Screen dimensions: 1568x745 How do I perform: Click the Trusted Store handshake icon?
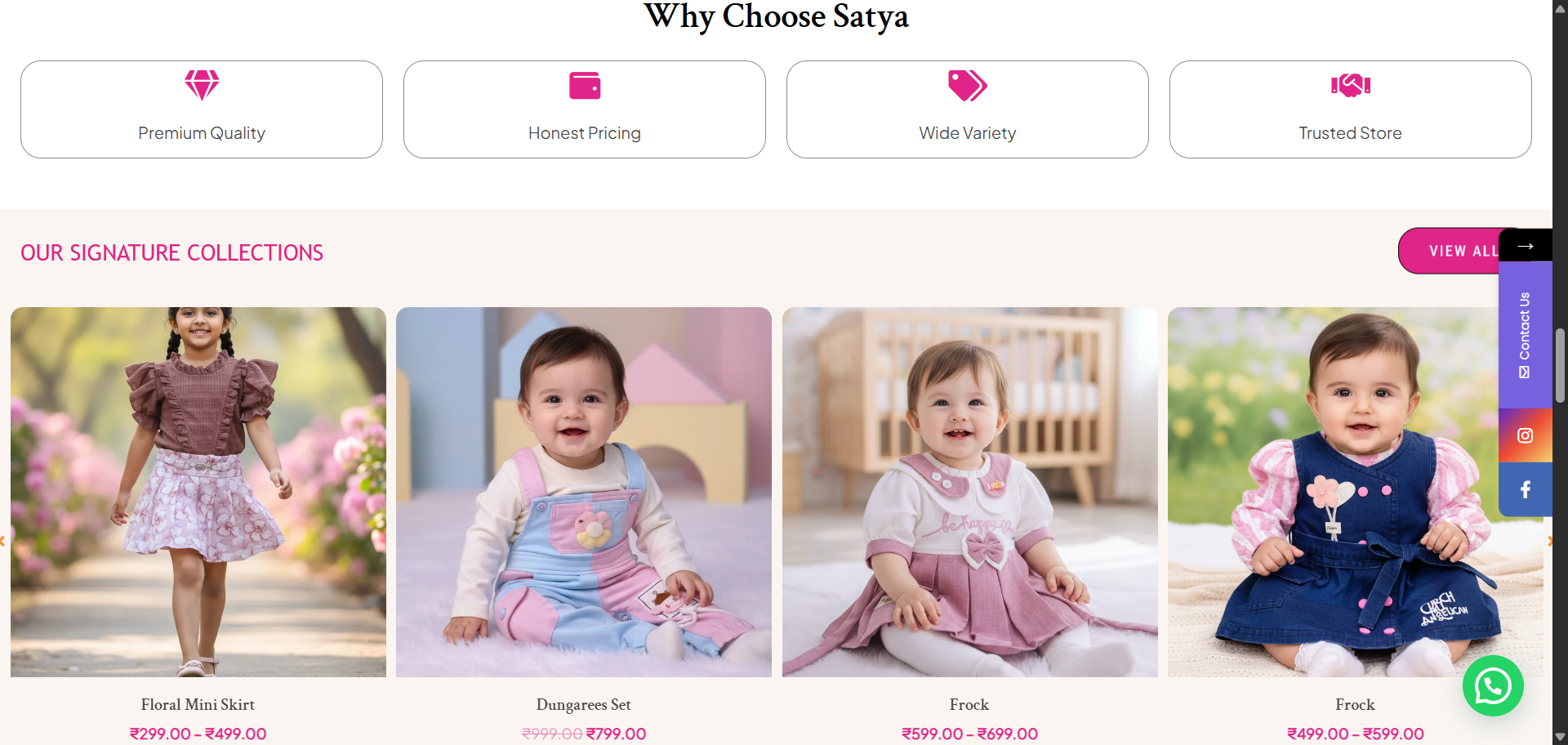click(1351, 85)
